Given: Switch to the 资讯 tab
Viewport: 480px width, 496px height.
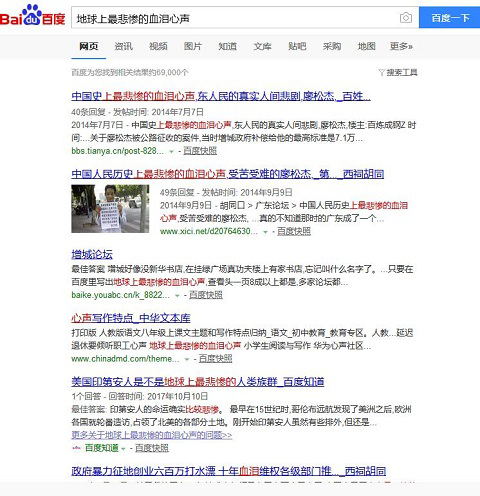Looking at the screenshot, I should tap(123, 46).
